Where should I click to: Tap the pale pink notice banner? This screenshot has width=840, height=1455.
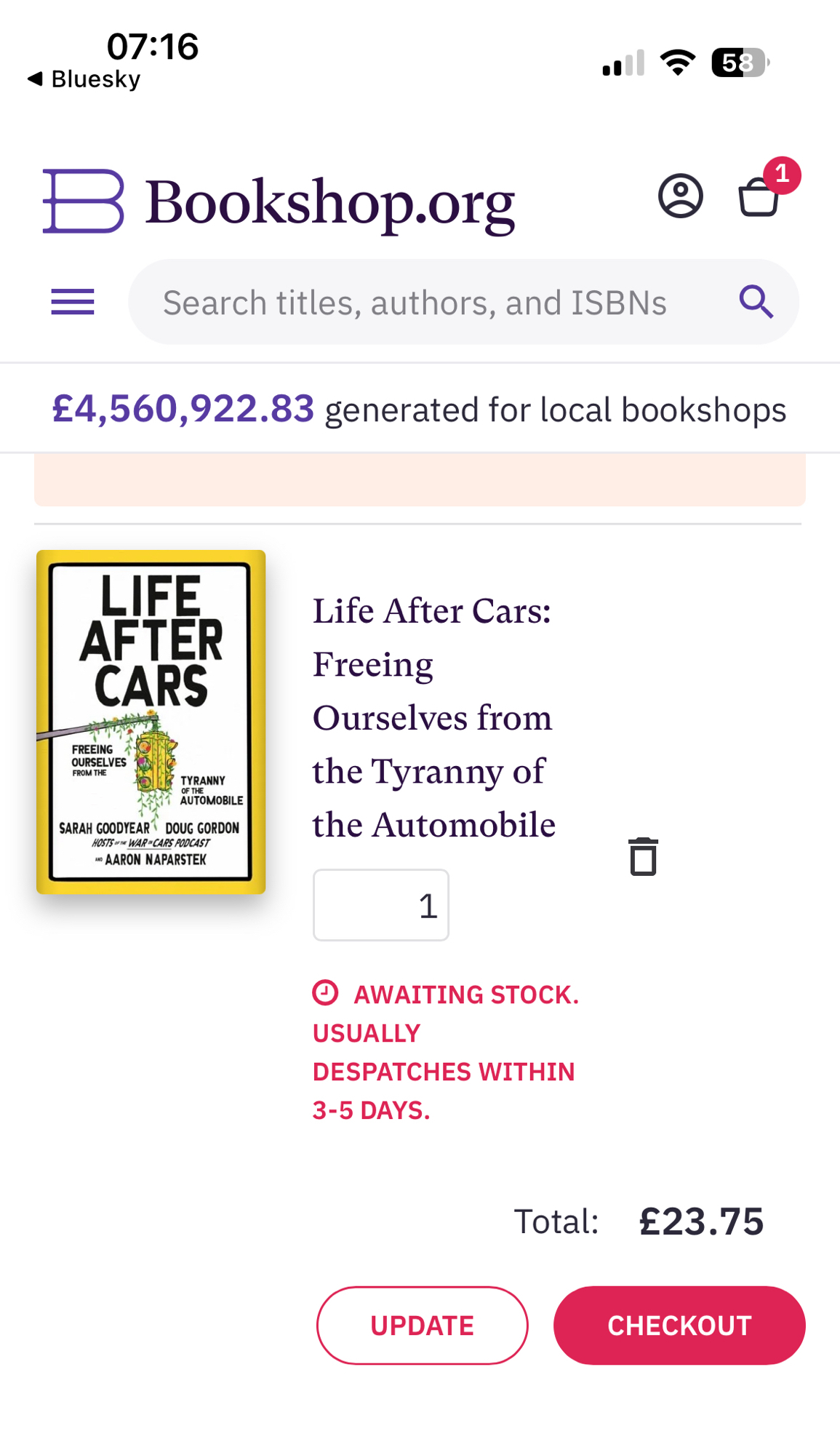tap(420, 479)
